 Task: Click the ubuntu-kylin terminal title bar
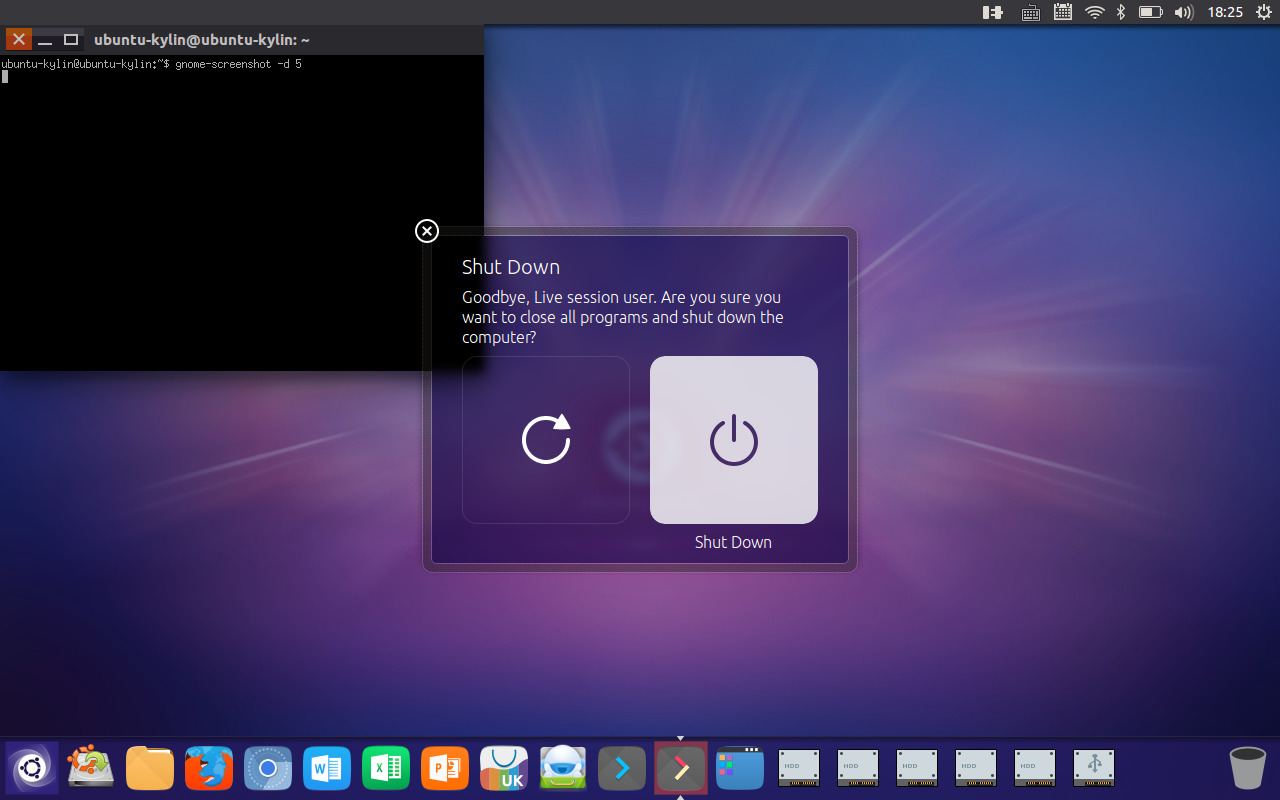200,40
